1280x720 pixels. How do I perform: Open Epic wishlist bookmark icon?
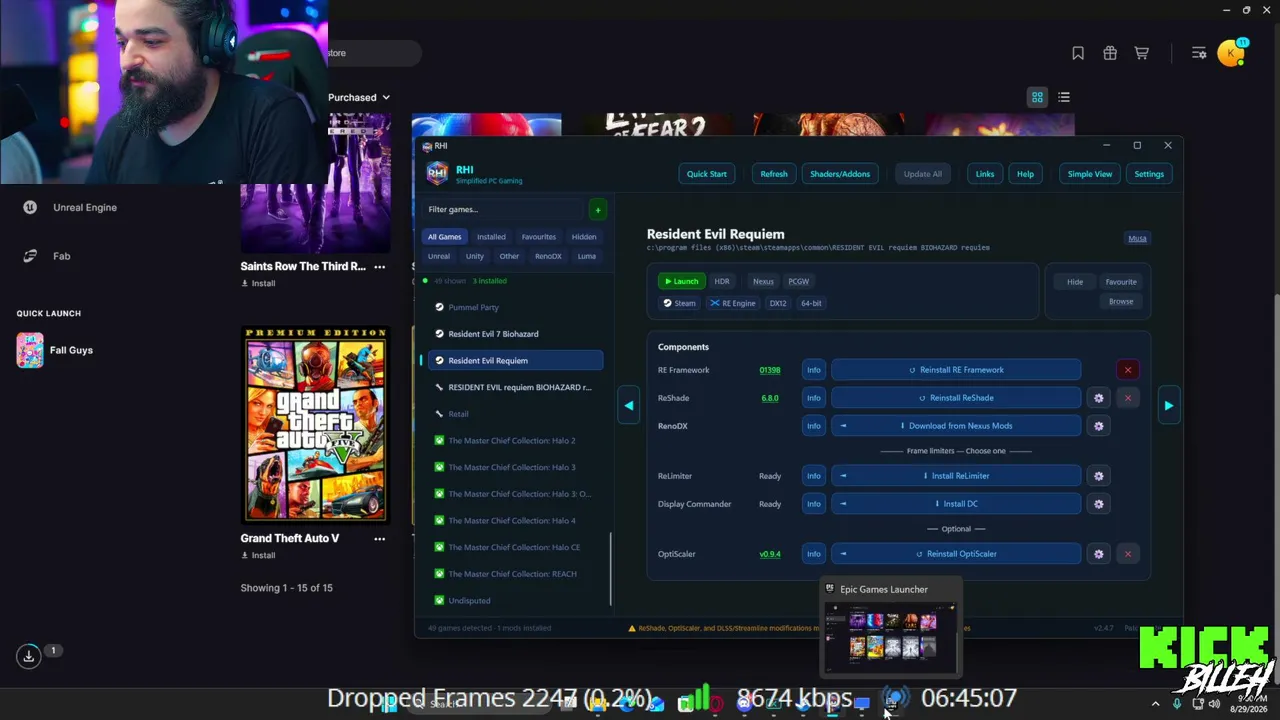click(1078, 53)
